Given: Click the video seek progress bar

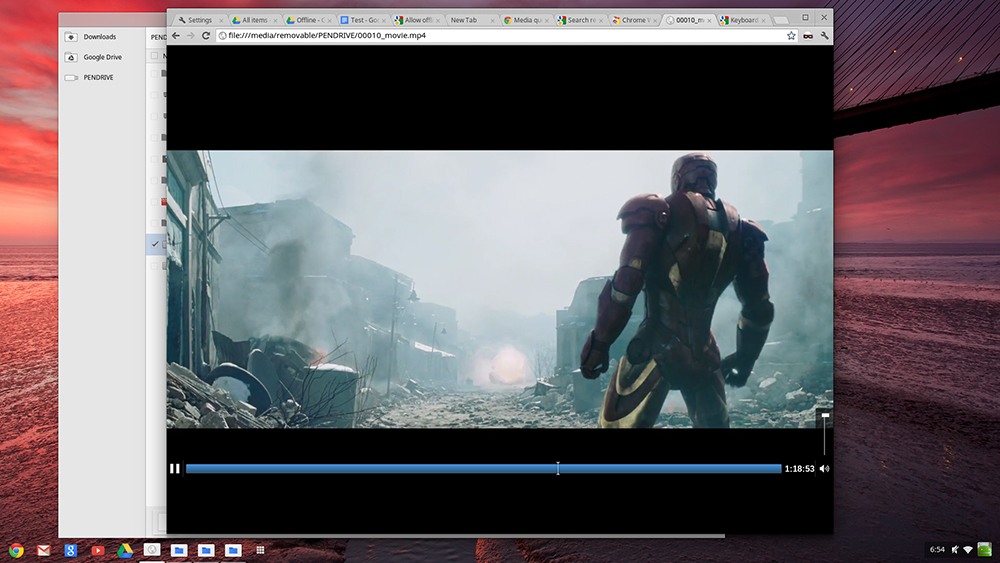Looking at the screenshot, I should coord(483,469).
